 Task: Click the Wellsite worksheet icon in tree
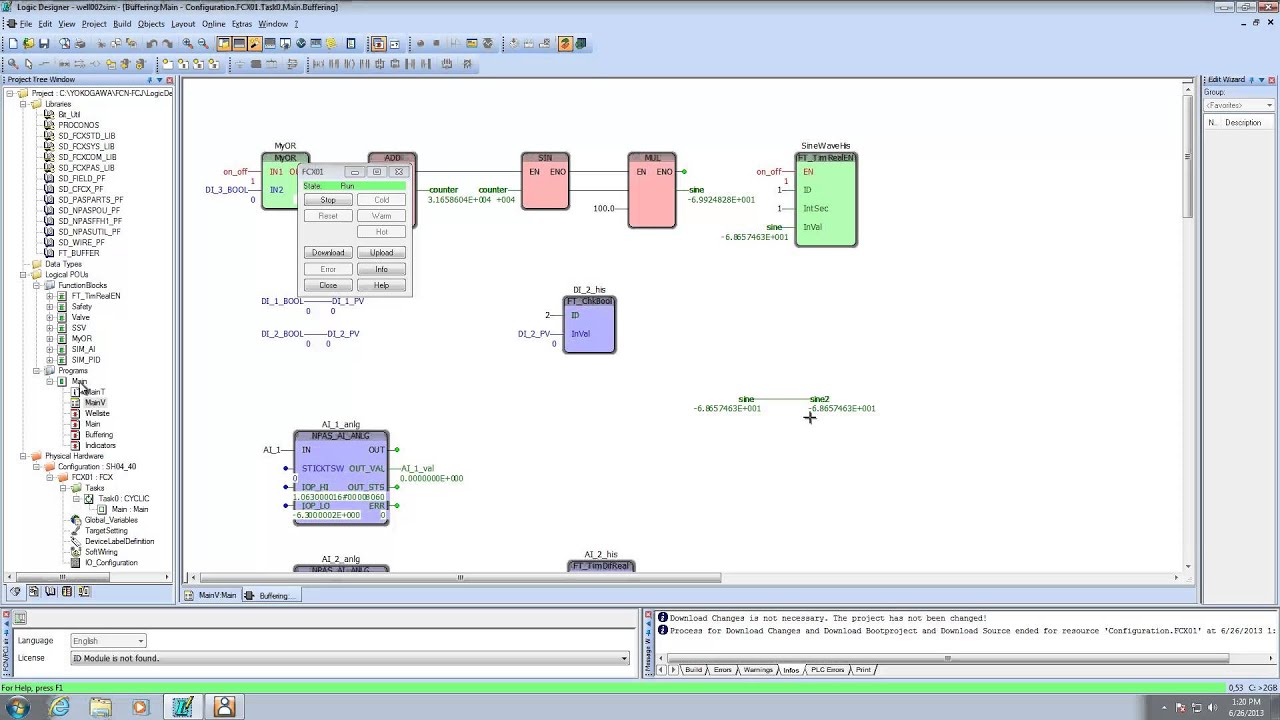[75, 413]
